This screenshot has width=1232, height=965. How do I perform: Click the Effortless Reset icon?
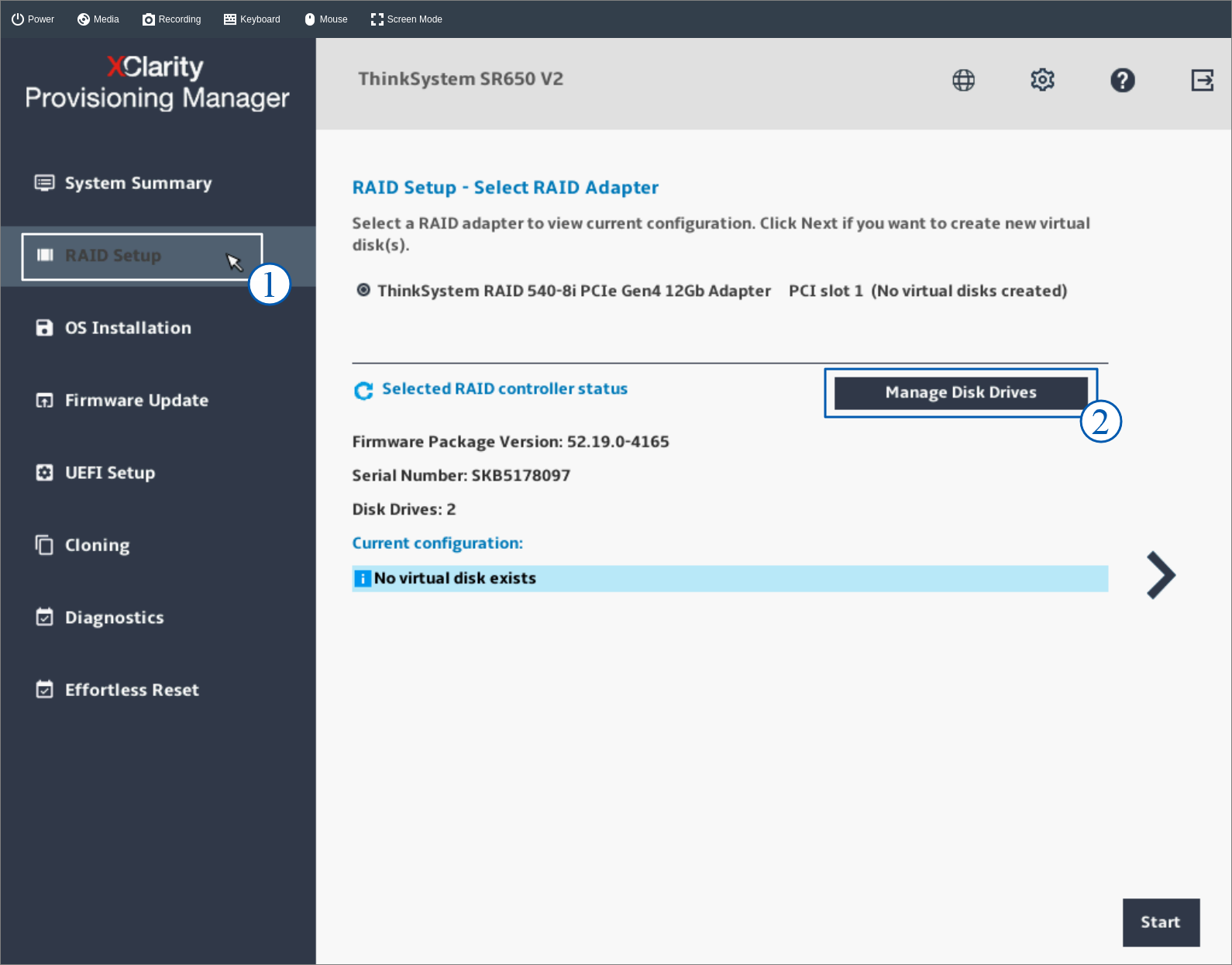[x=44, y=689]
